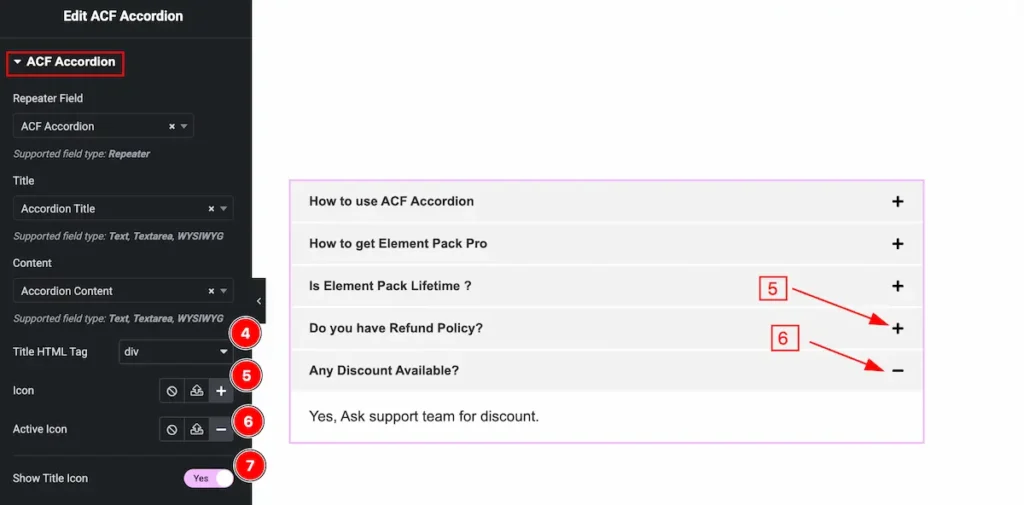Clear the Repeater Field selection
Image resolution: width=1024 pixels, height=505 pixels.
coord(172,127)
